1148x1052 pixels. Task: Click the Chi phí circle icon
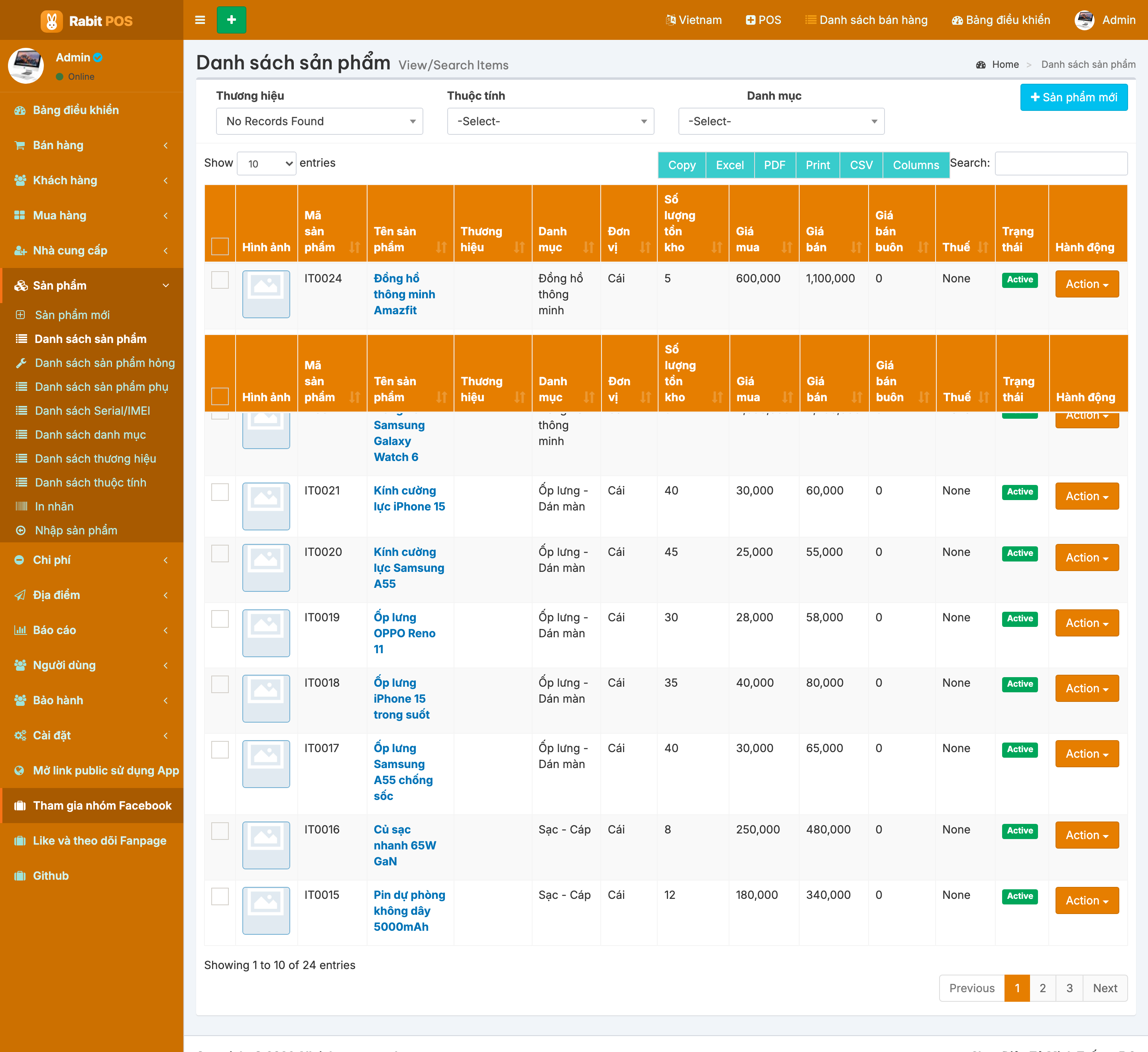coord(20,560)
